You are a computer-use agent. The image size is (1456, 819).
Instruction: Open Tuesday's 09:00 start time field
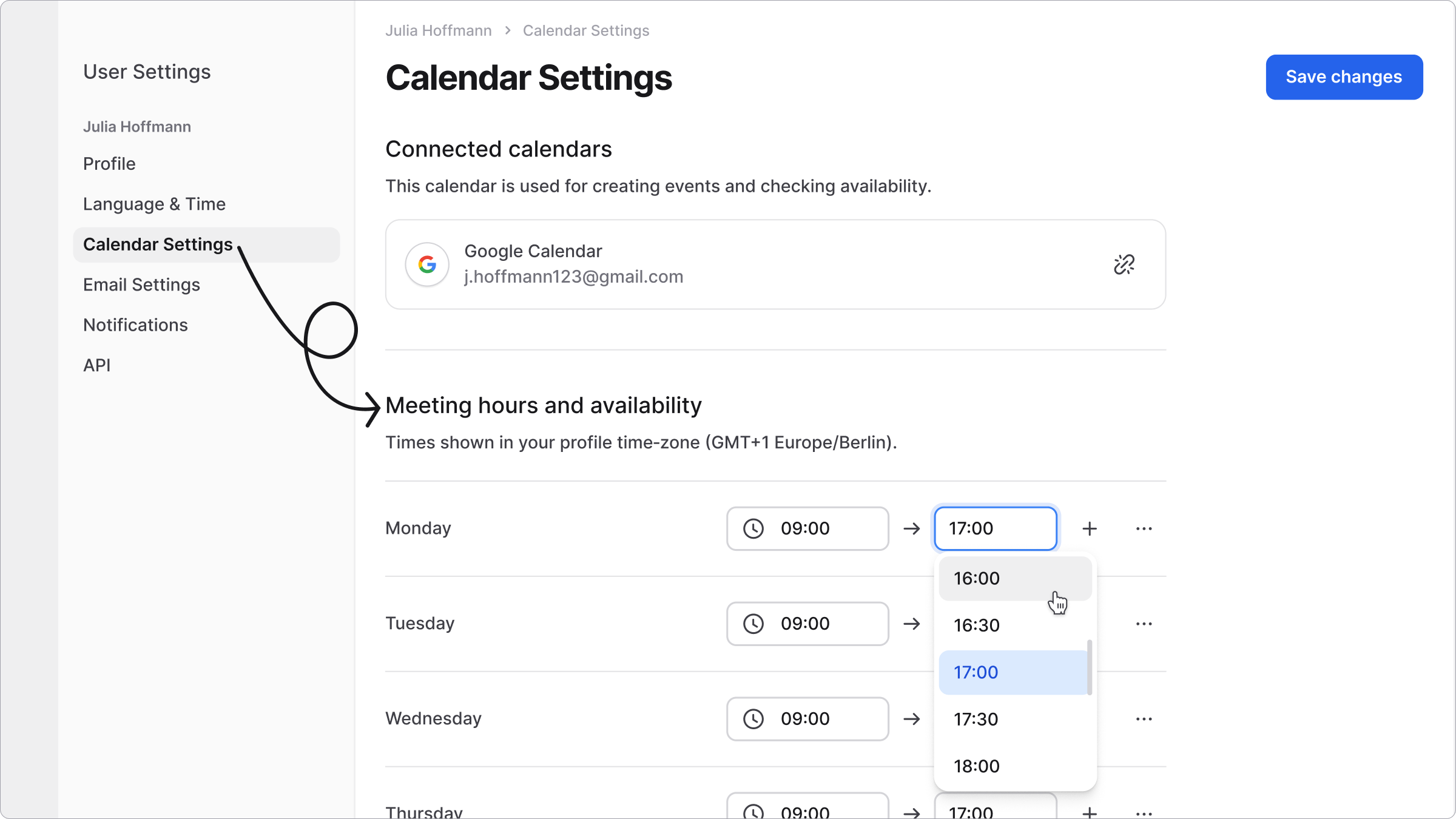coord(807,624)
